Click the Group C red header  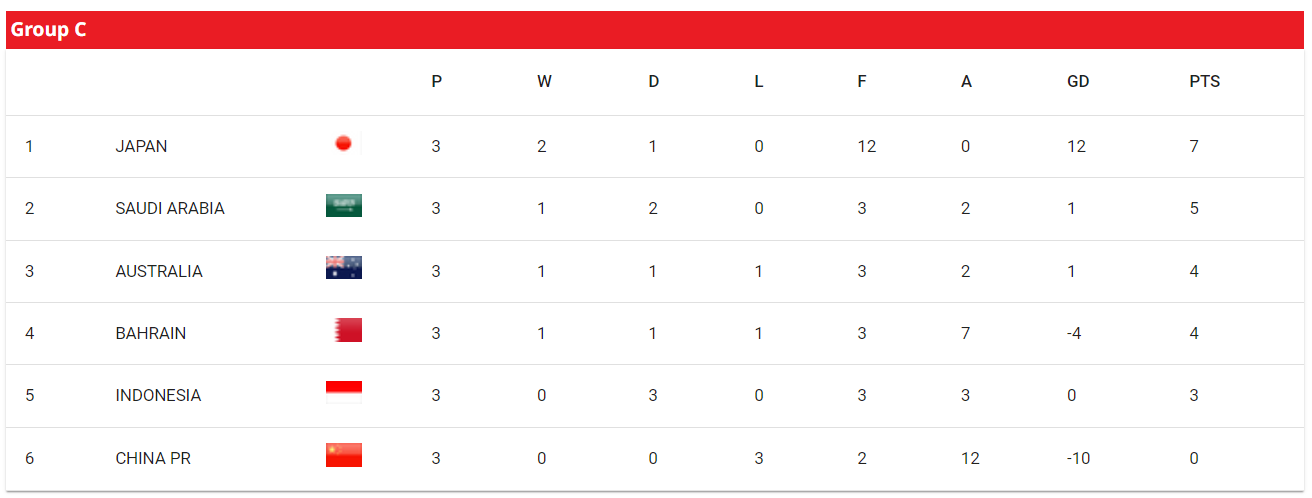click(655, 30)
